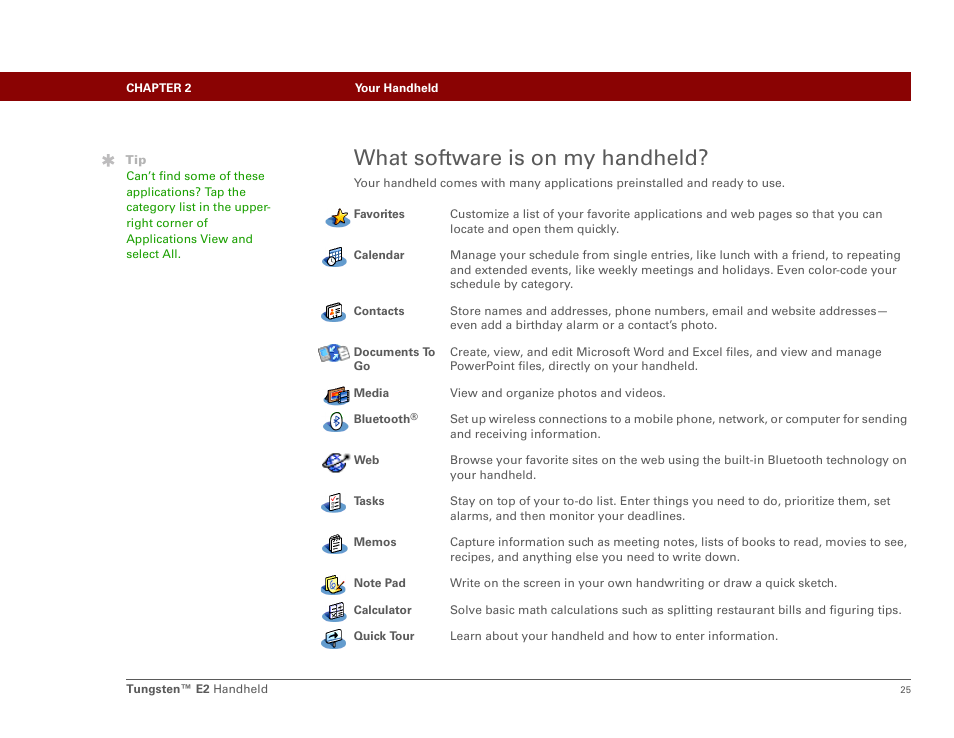Click the Calculator icon
Viewport: 954px width, 738px height.
click(334, 611)
